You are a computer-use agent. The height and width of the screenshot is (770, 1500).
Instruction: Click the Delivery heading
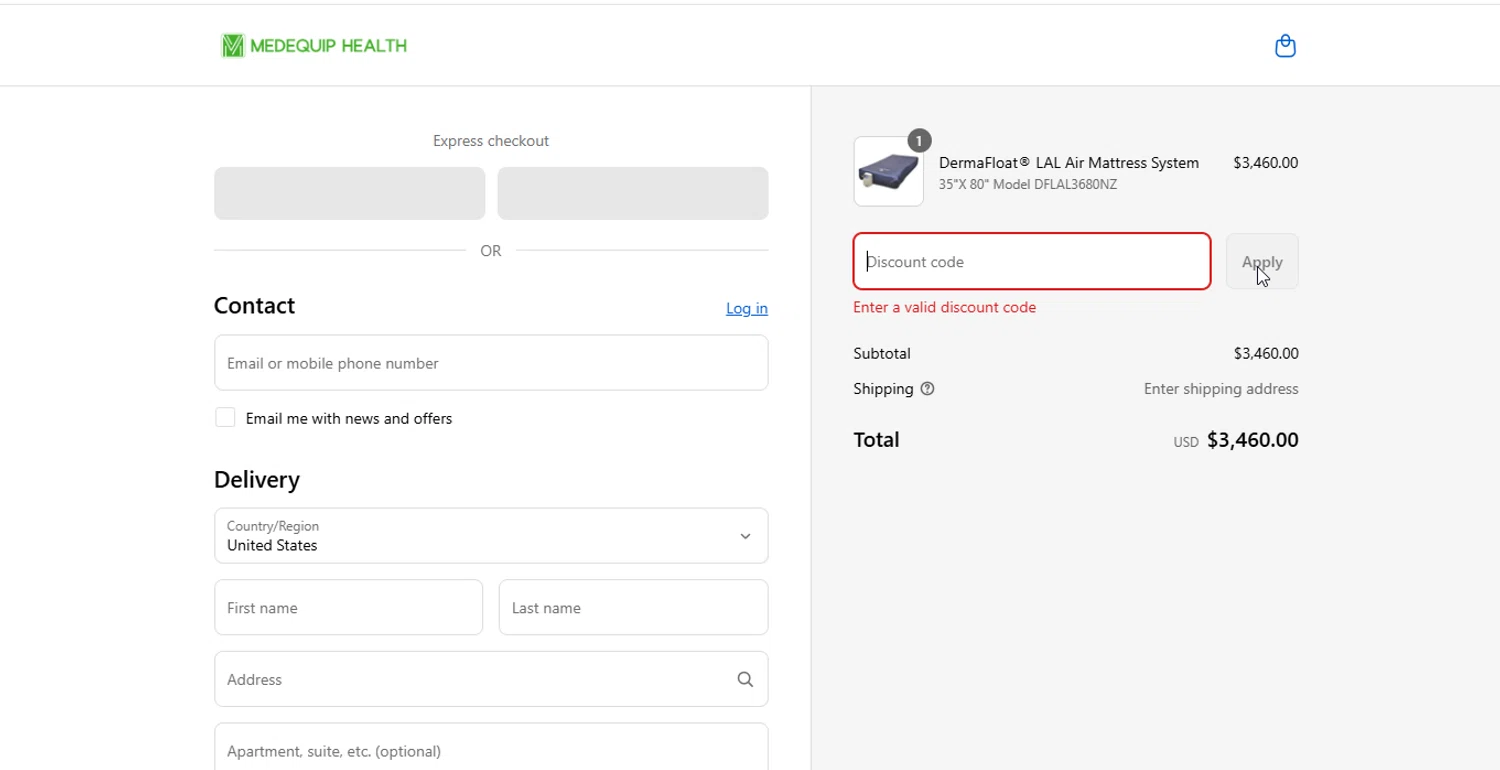[x=257, y=479]
